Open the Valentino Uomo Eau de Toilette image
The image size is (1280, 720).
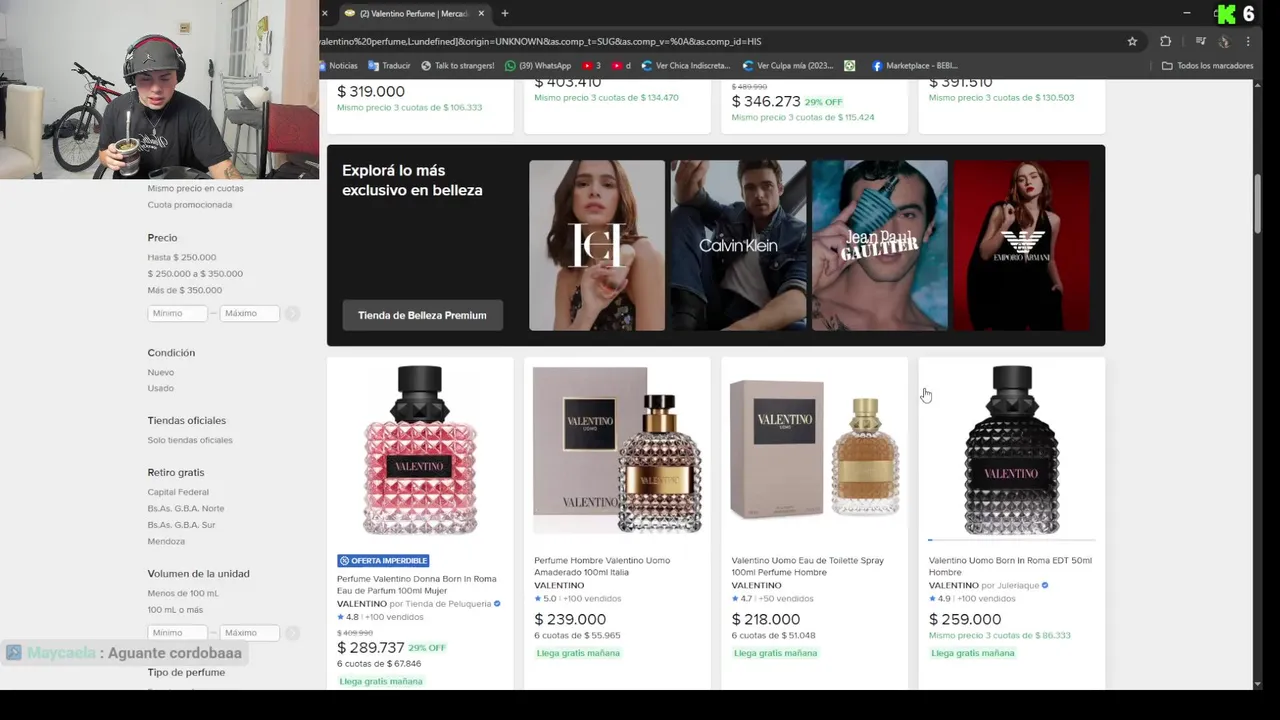click(814, 450)
